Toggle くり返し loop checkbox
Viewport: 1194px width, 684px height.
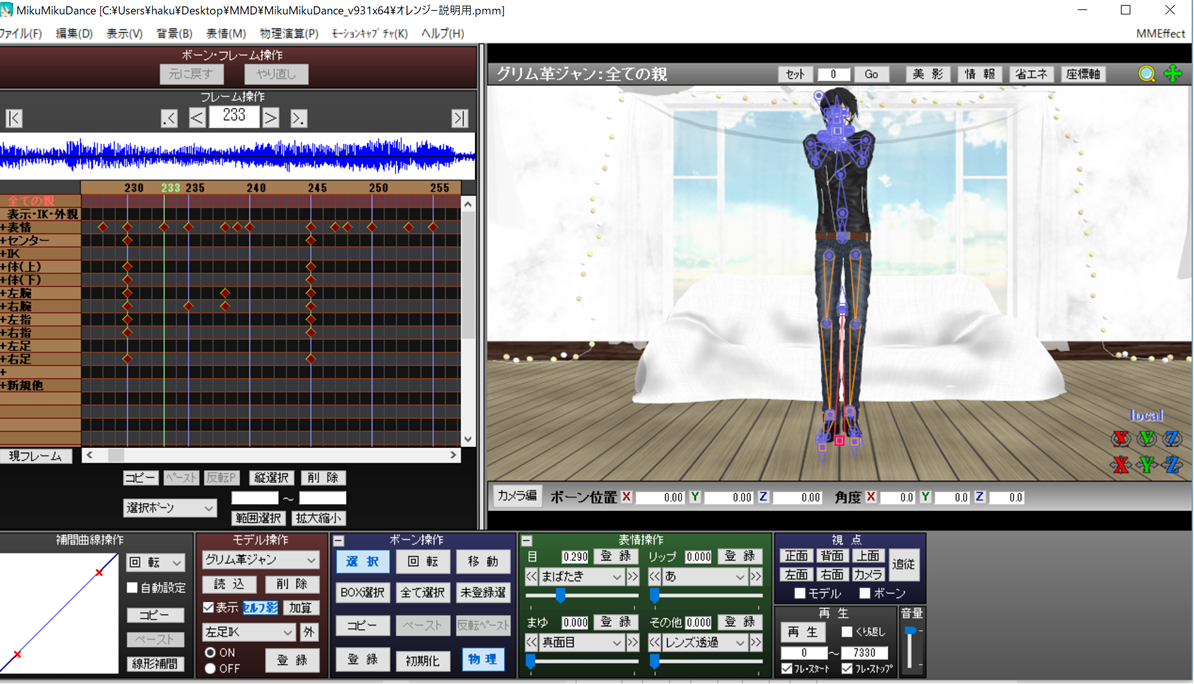click(847, 631)
